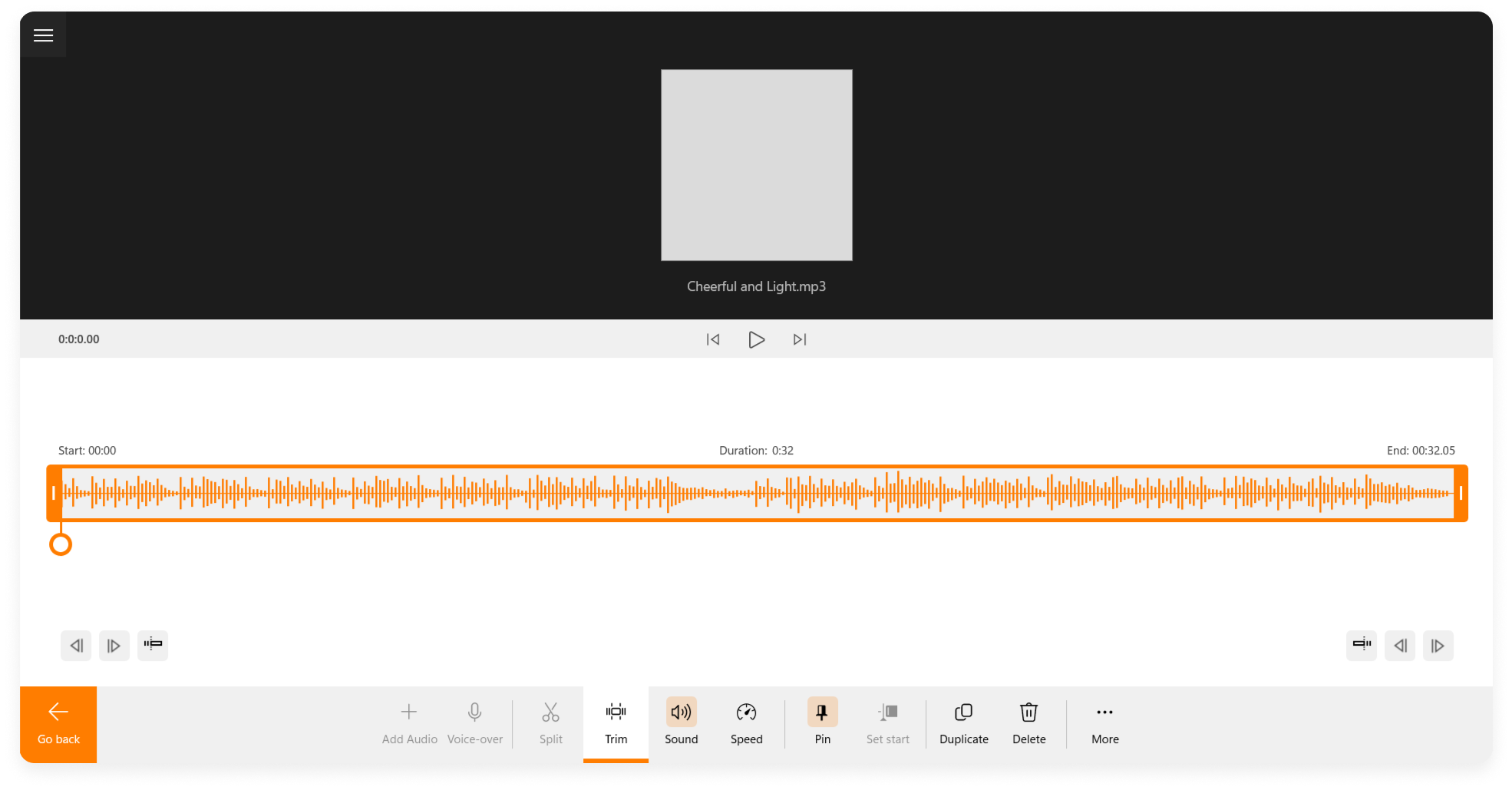This screenshot has height=790, width=1512.
Task: Select the Split scissors tool
Action: tap(551, 724)
